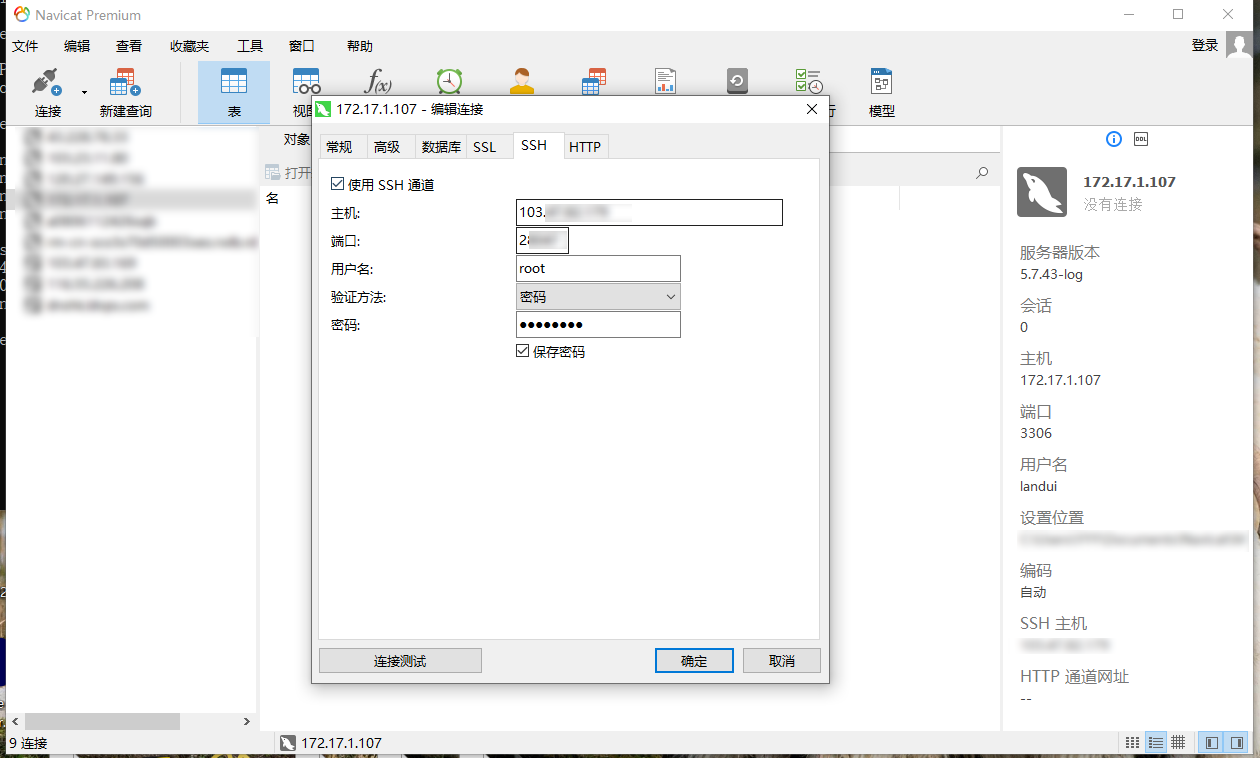The width and height of the screenshot is (1260, 758).
Task: Open the 模型 model toolbar icon
Action: click(x=881, y=82)
